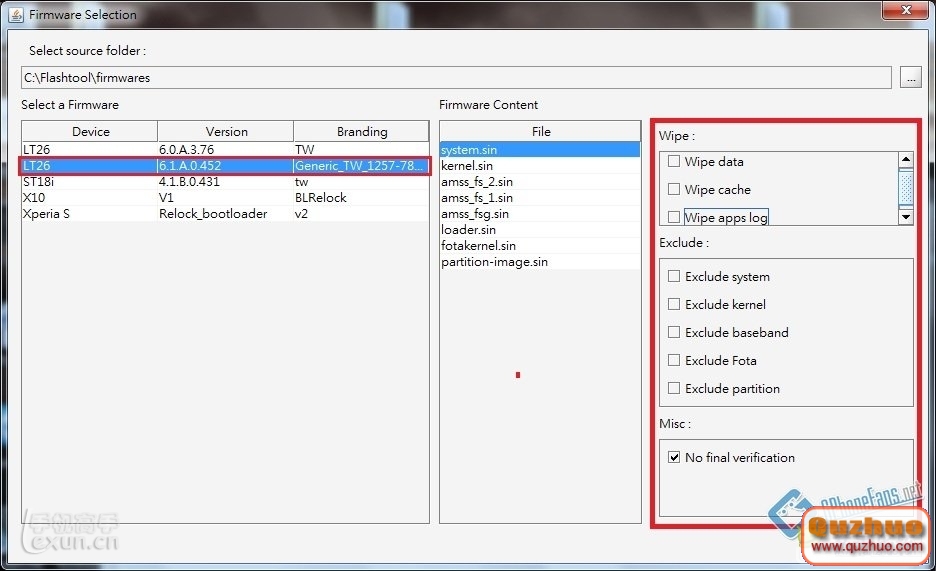Close the Firmware Selection window
The height and width of the screenshot is (571, 936).
[x=906, y=10]
